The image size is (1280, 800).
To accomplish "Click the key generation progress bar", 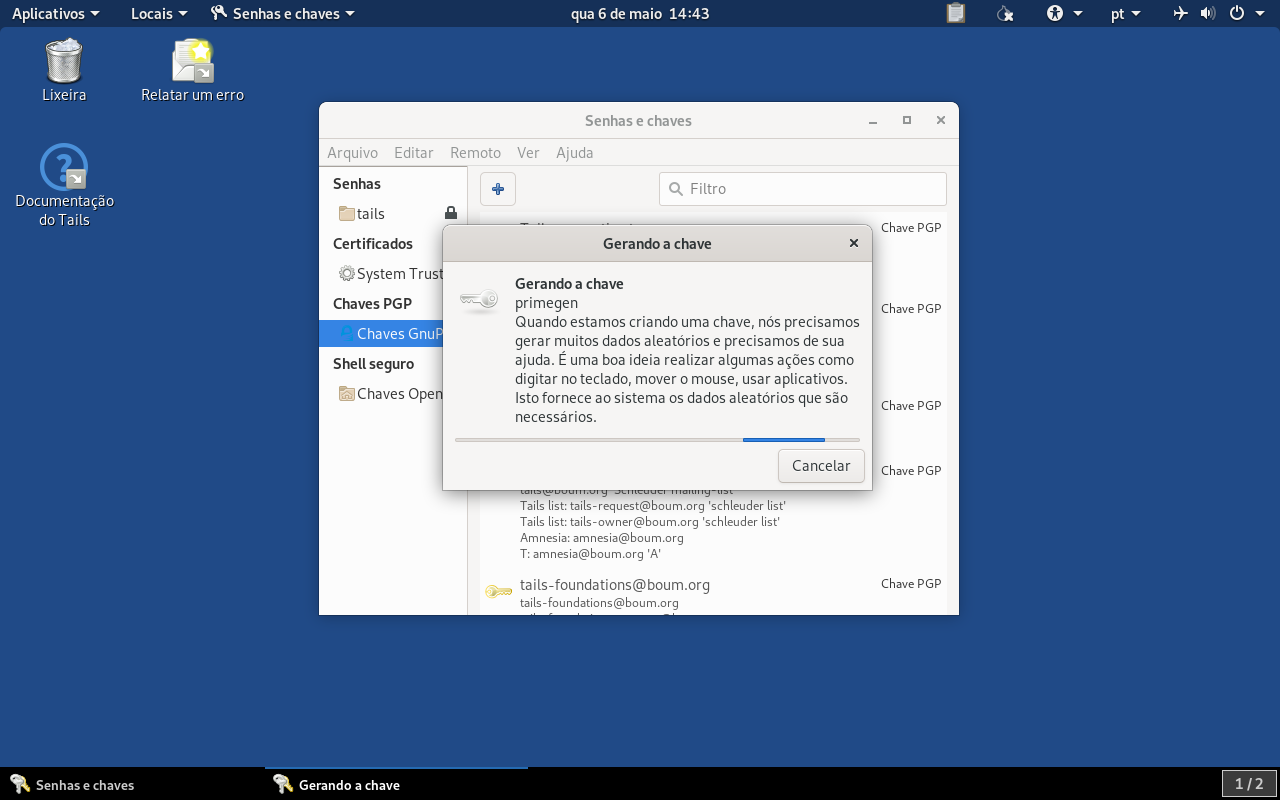I will point(657,439).
